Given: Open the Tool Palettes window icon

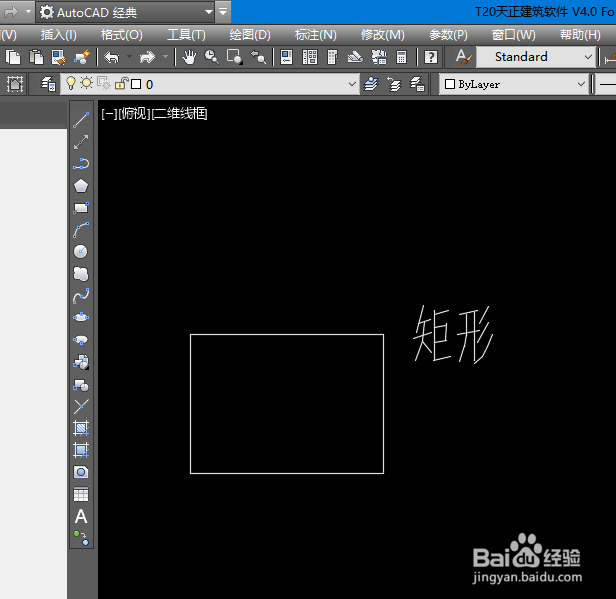Looking at the screenshot, I should (332, 57).
